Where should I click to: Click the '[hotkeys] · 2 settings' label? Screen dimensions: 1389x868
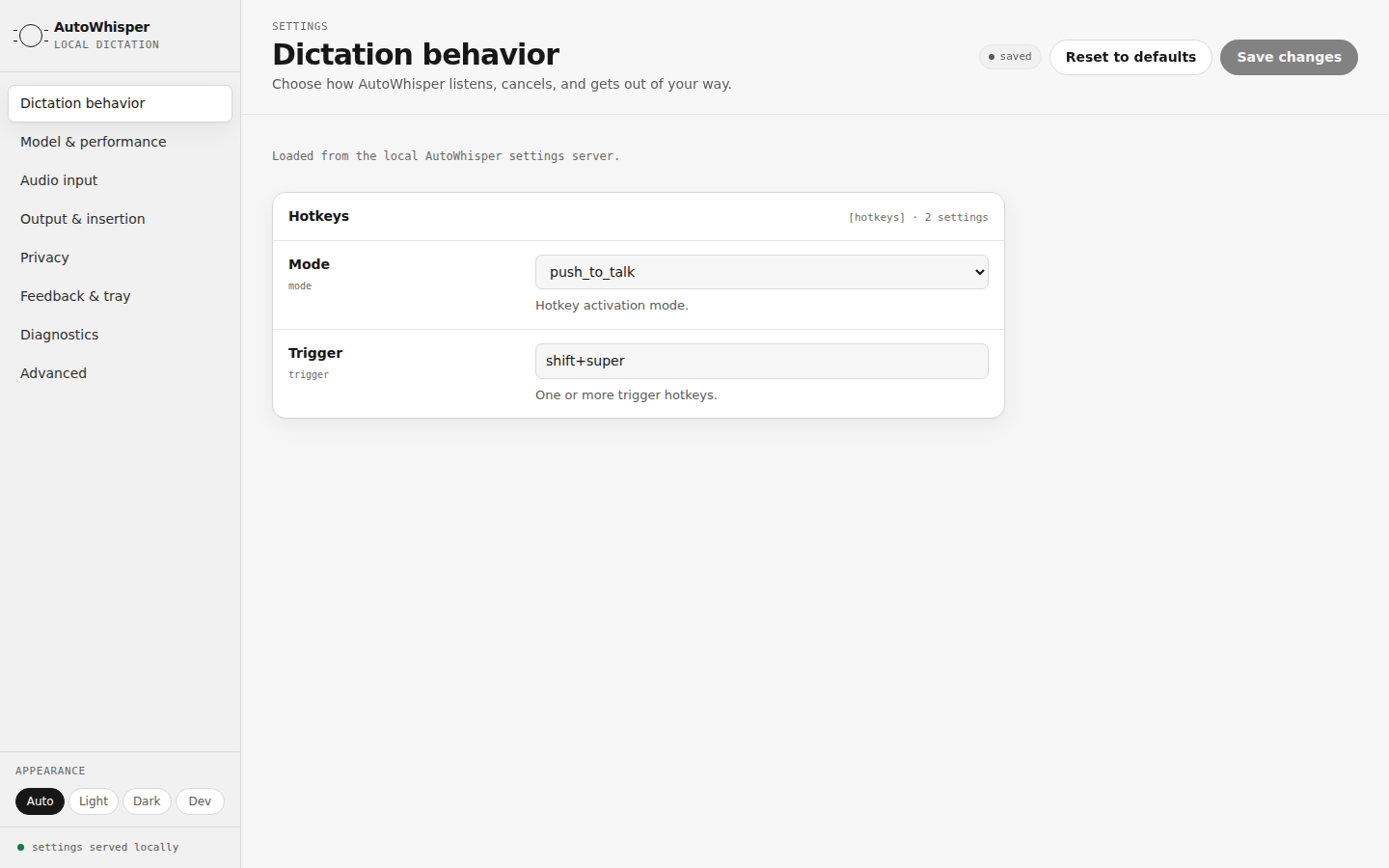click(x=918, y=217)
